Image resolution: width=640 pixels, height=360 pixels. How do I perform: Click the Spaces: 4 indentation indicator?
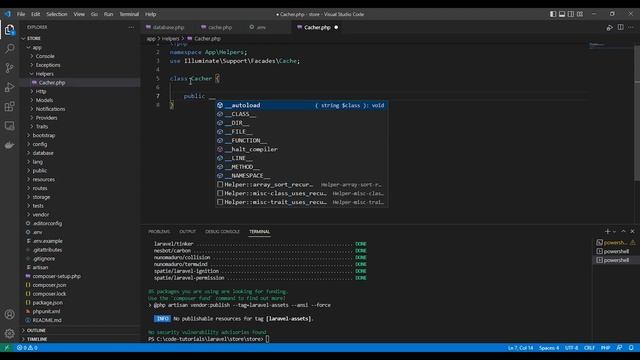[549, 348]
